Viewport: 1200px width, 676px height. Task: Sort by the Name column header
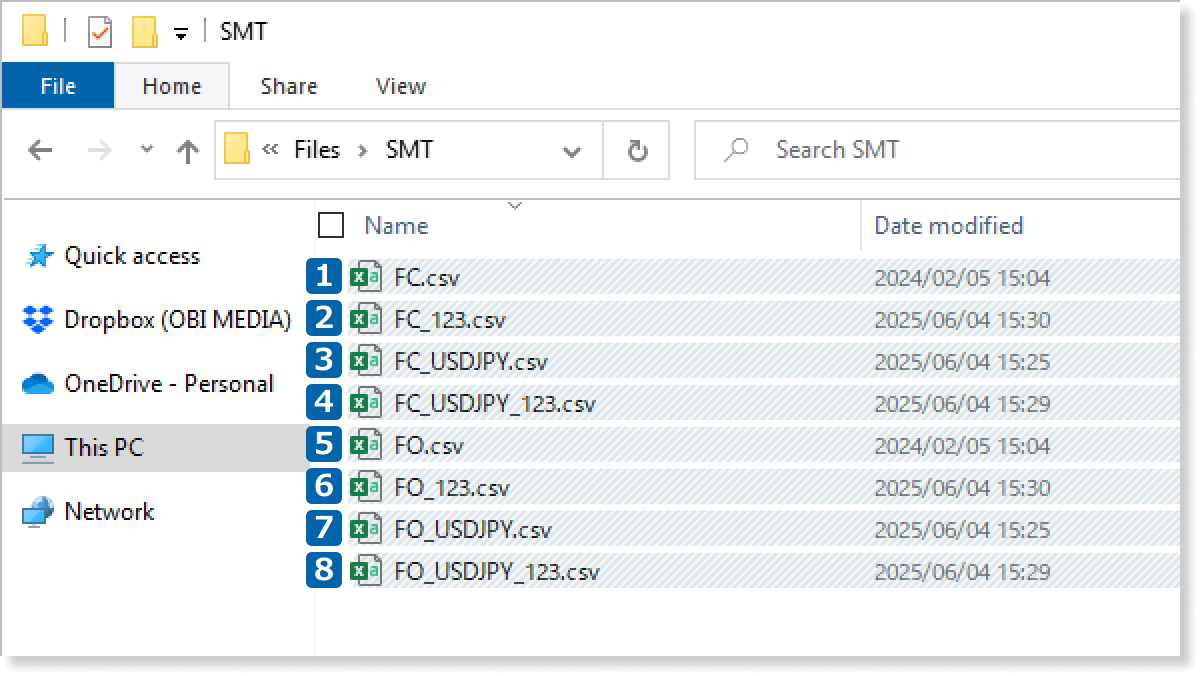pos(397,226)
